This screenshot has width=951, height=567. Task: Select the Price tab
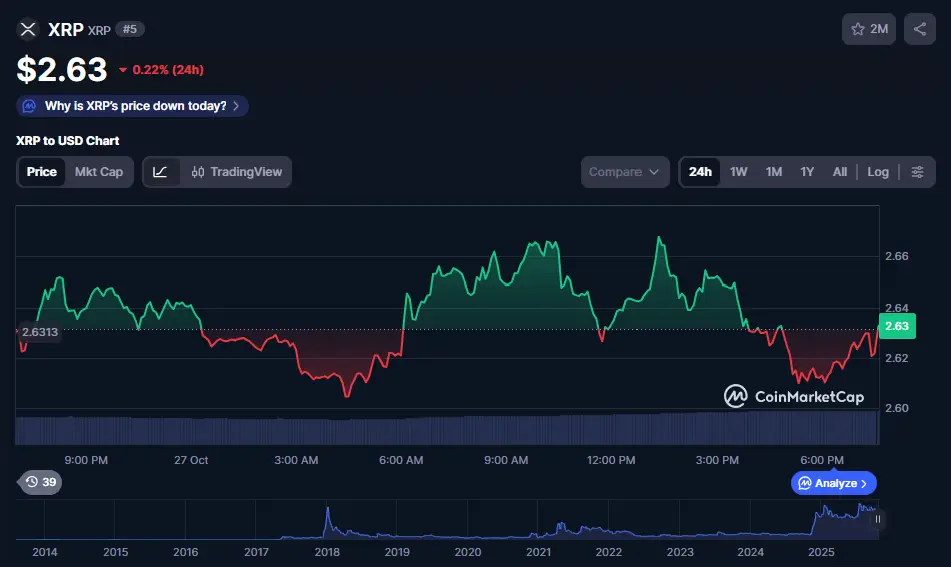click(42, 172)
